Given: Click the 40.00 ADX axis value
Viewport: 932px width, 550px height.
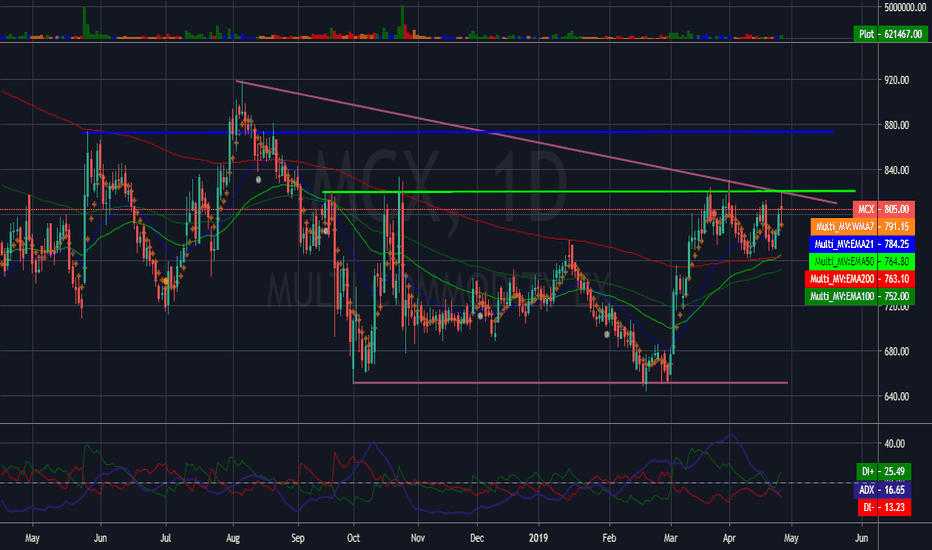Looking at the screenshot, I should pyautogui.click(x=895, y=444).
